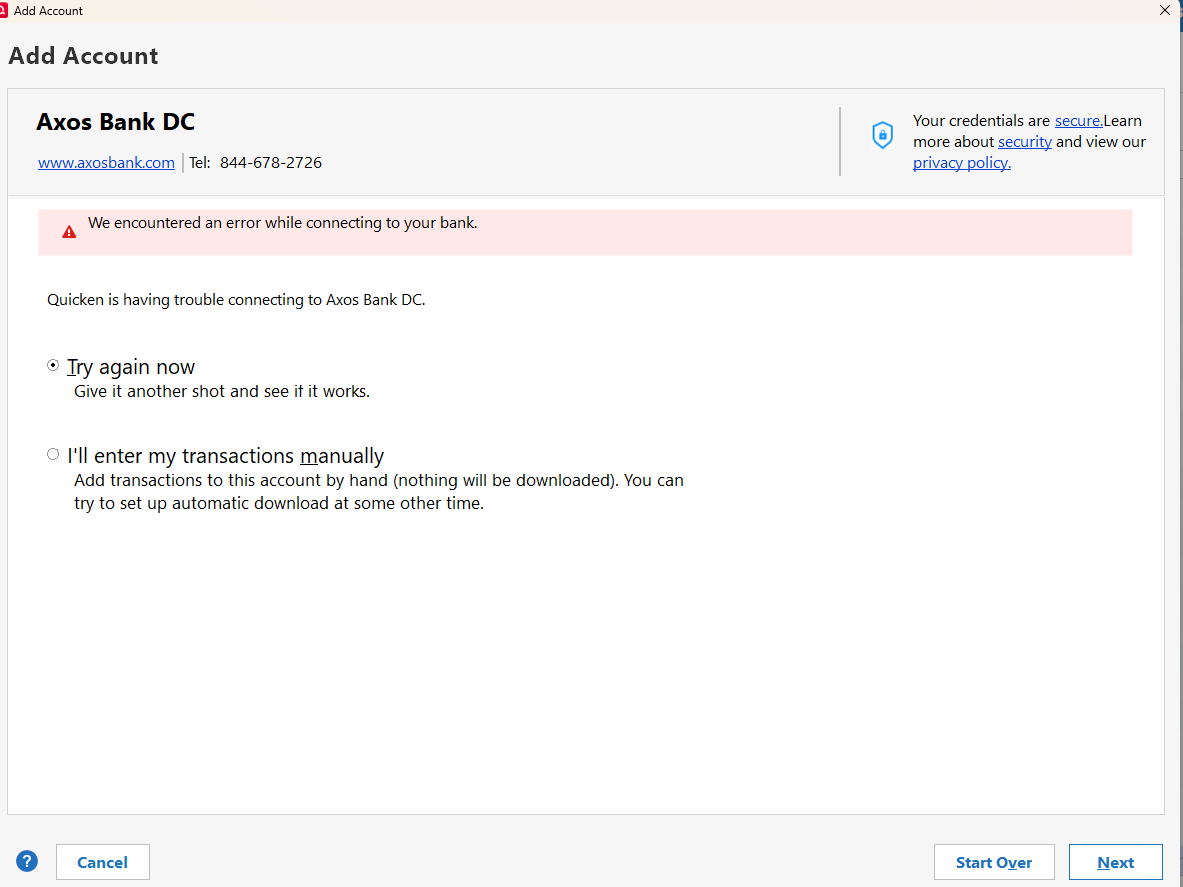Viewport: 1183px width, 887px height.
Task: Click 'Add transactions to this account by hand' text
Action: [x=379, y=492]
